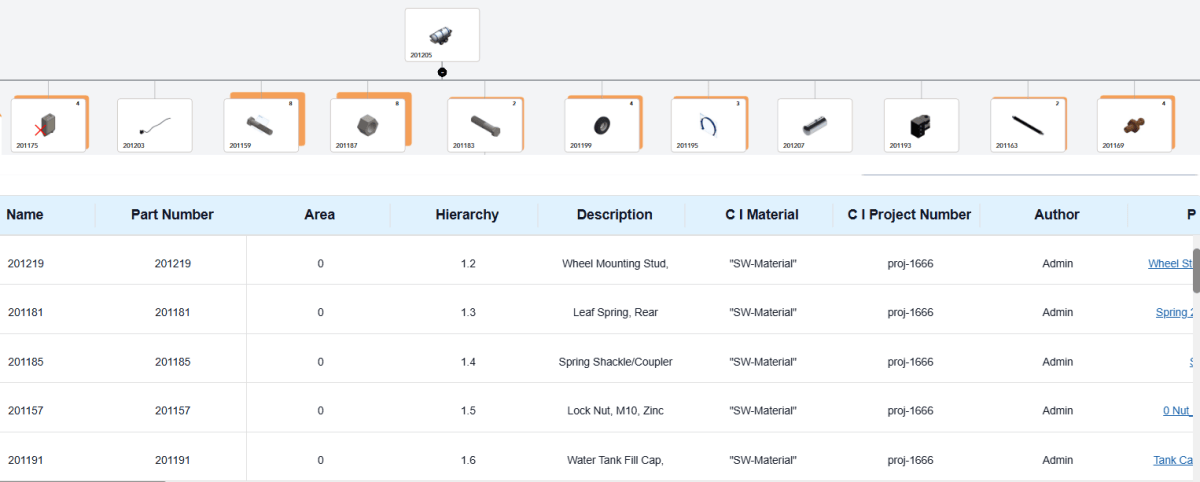Viewport: 1200px width, 482px height.
Task: Select the 201199 wheel part node
Action: point(602,125)
